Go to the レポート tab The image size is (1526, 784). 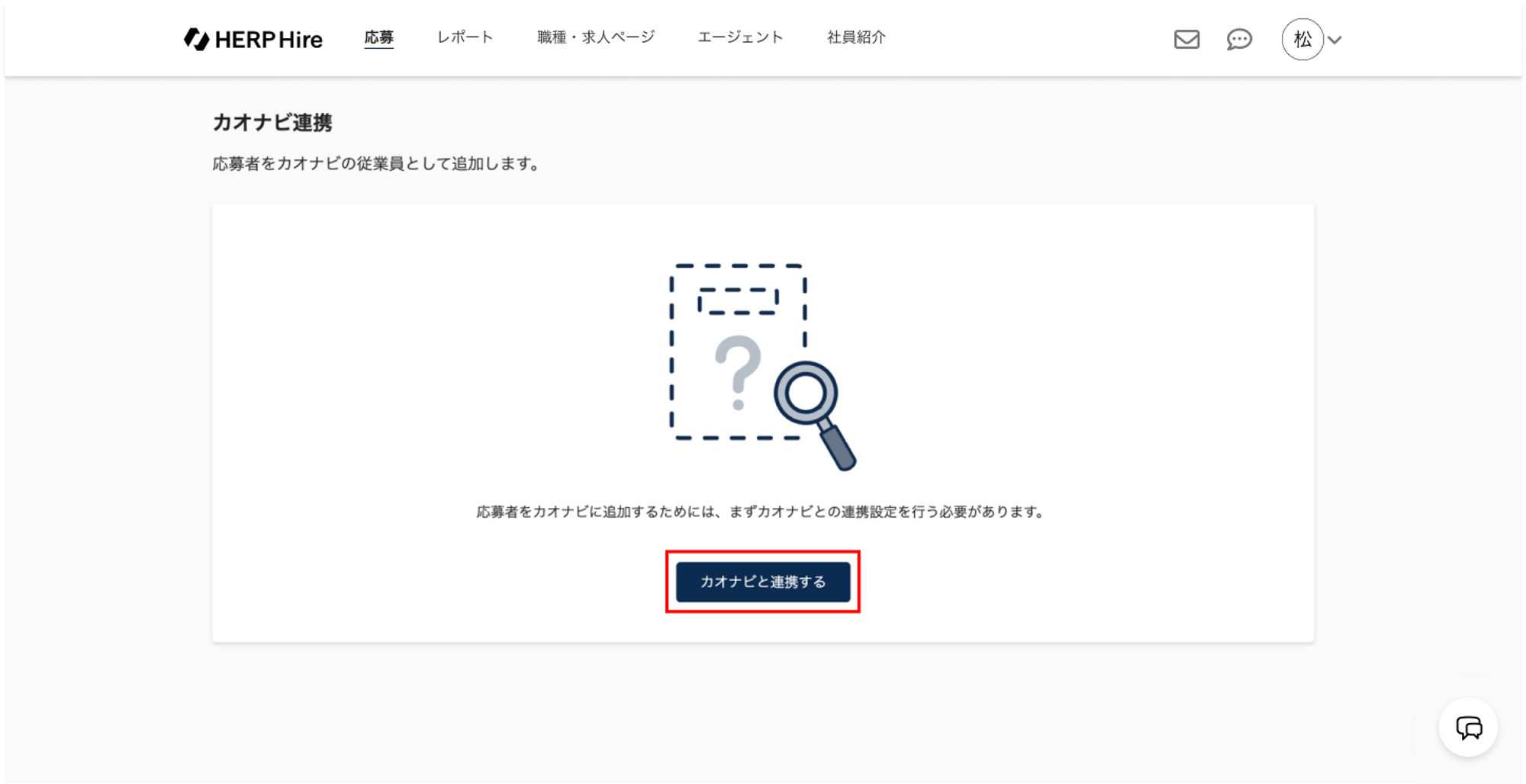(465, 37)
